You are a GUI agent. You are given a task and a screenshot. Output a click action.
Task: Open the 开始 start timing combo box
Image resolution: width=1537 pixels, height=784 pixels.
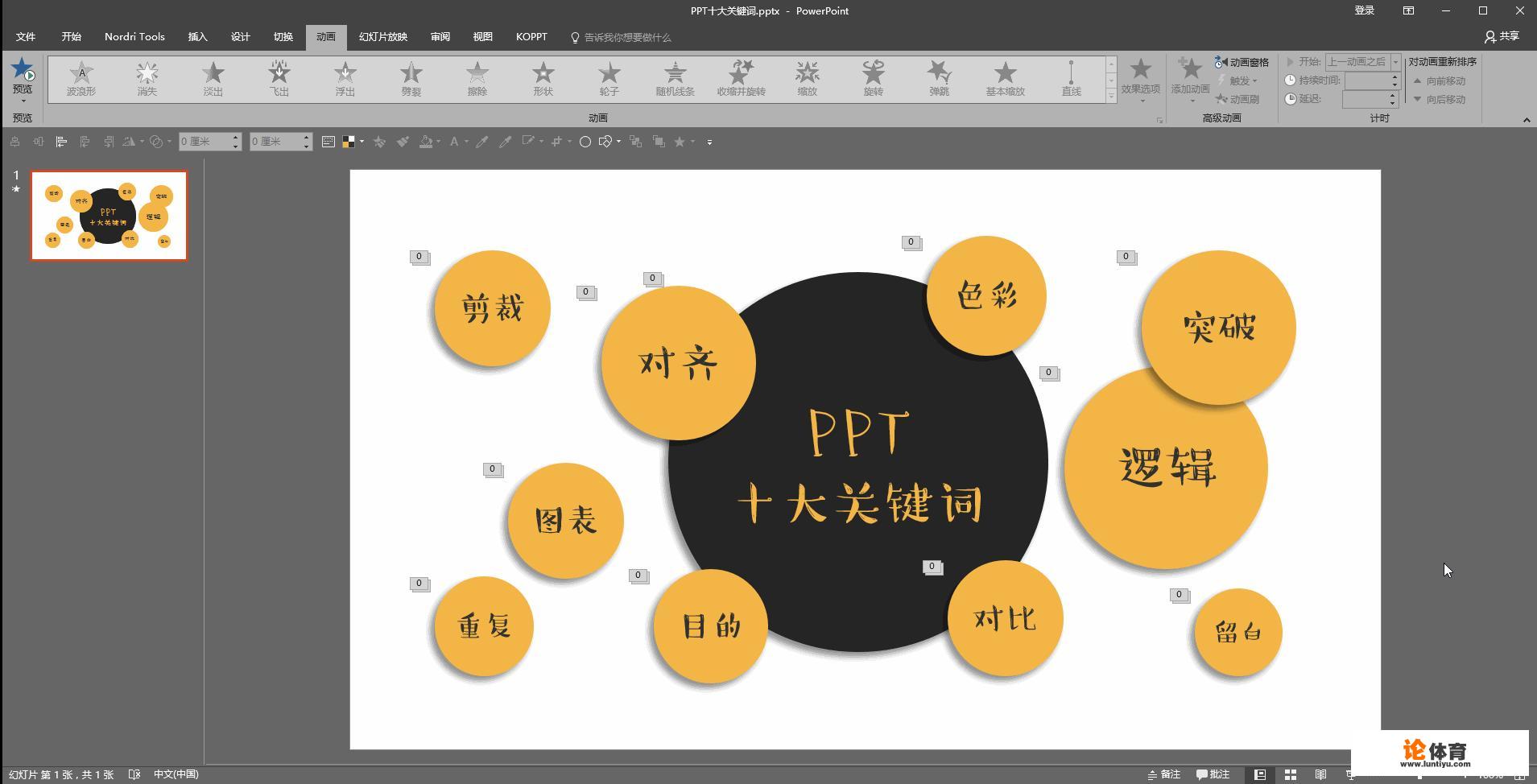pos(1363,62)
